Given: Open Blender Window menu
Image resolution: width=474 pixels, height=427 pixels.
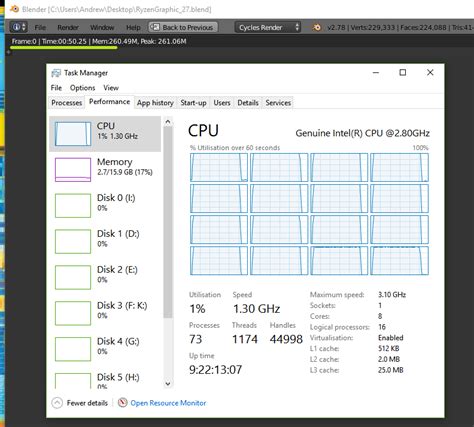Looking at the screenshot, I should (x=102, y=27).
